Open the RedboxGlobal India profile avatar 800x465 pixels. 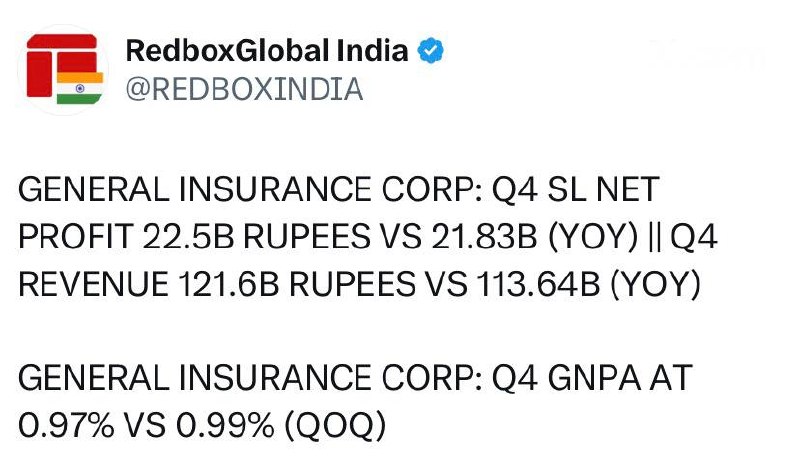click(63, 69)
